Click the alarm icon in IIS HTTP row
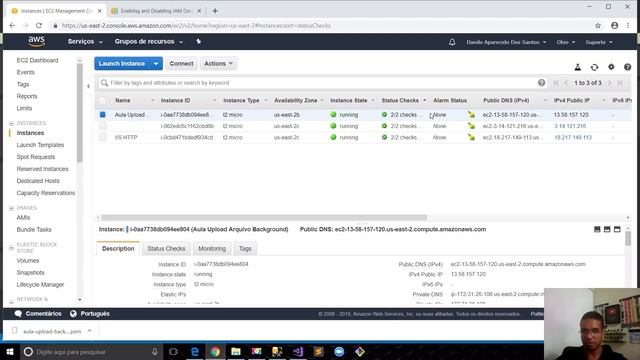Viewport: 640px width, 360px height. coord(471,138)
